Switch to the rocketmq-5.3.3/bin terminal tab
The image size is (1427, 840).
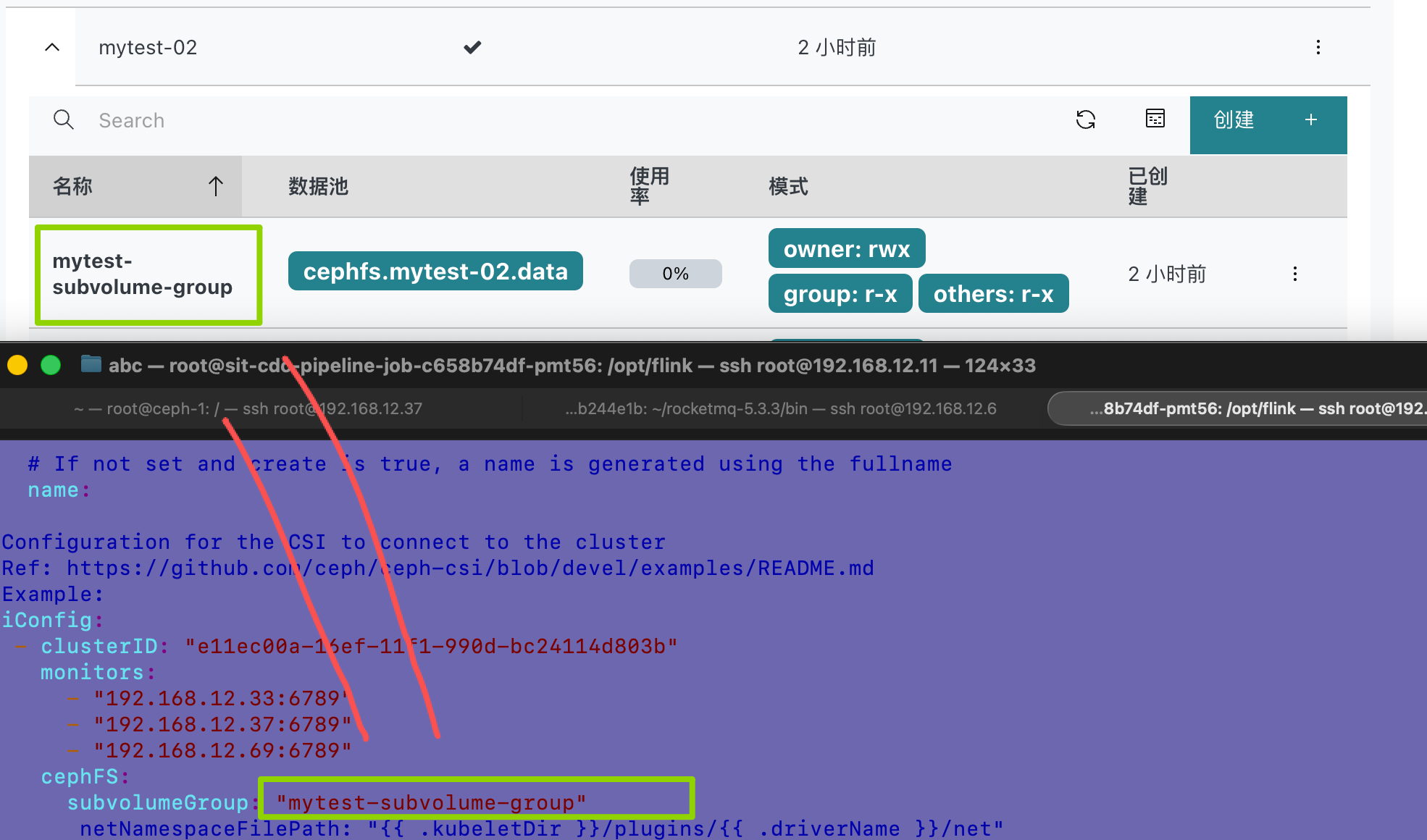(x=780, y=408)
